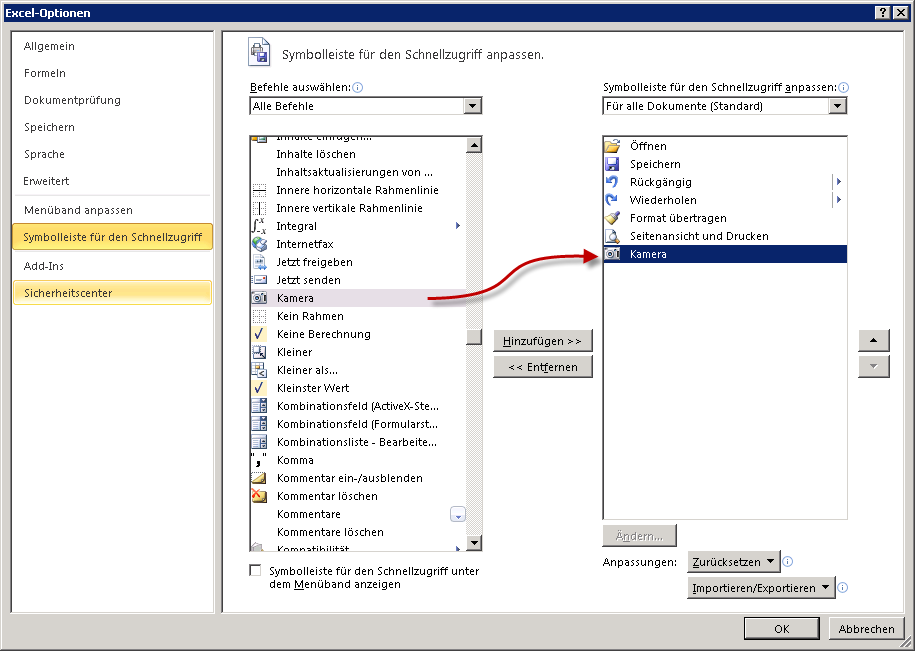Open the Allgemein options category
Image resolution: width=915 pixels, height=651 pixels.
tap(49, 46)
